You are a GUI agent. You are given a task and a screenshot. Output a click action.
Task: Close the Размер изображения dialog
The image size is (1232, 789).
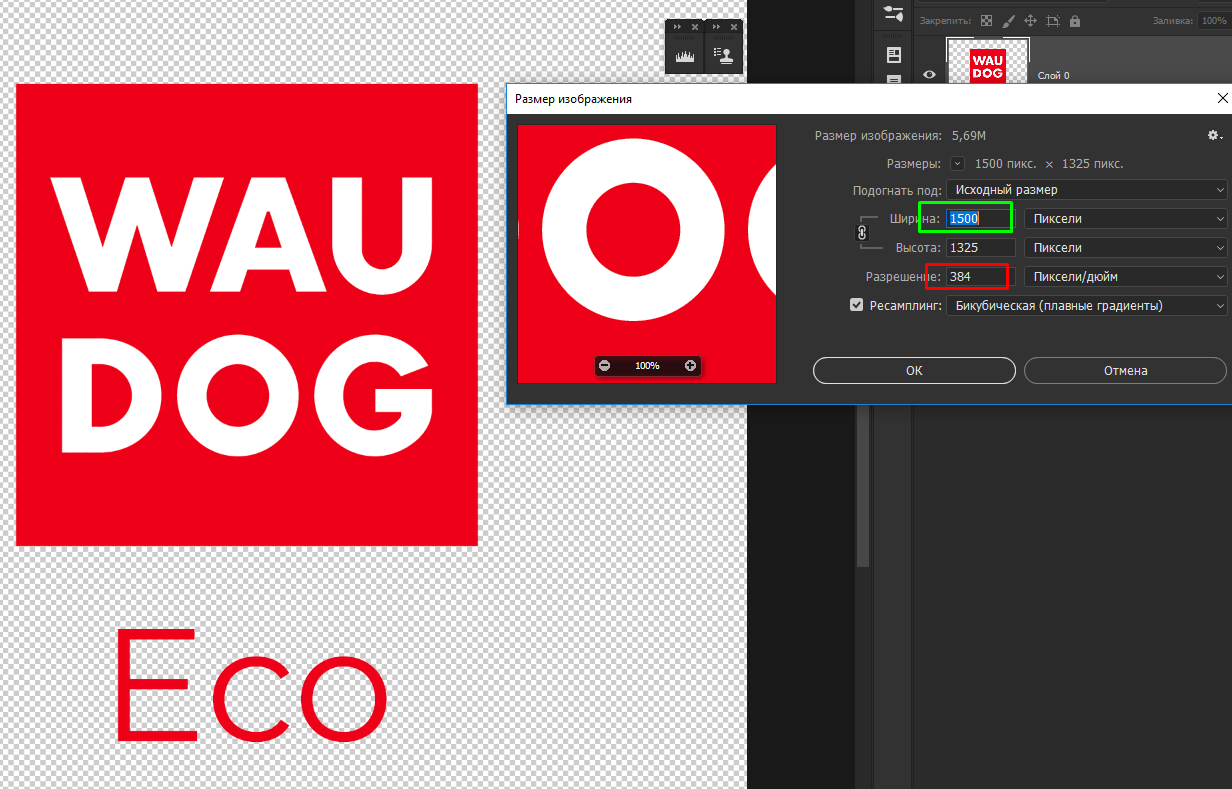point(1222,98)
